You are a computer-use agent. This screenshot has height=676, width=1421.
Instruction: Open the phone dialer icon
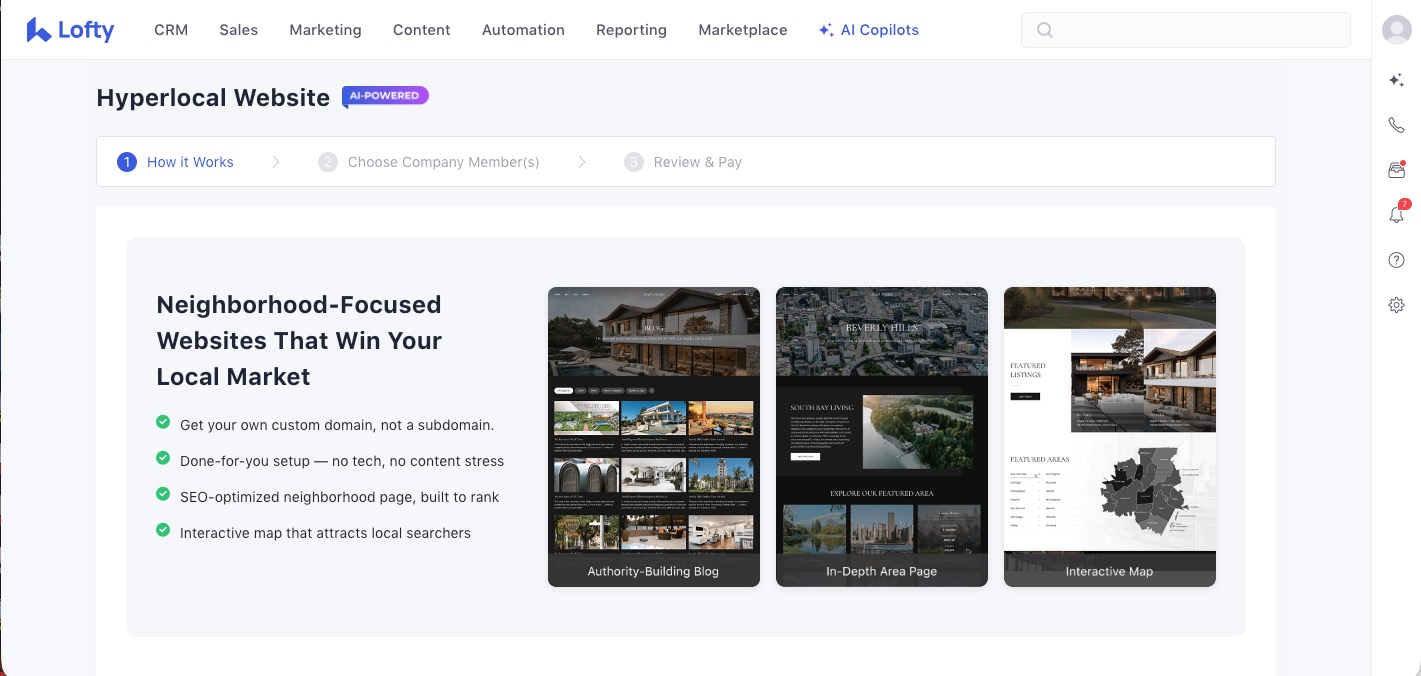(x=1396, y=125)
